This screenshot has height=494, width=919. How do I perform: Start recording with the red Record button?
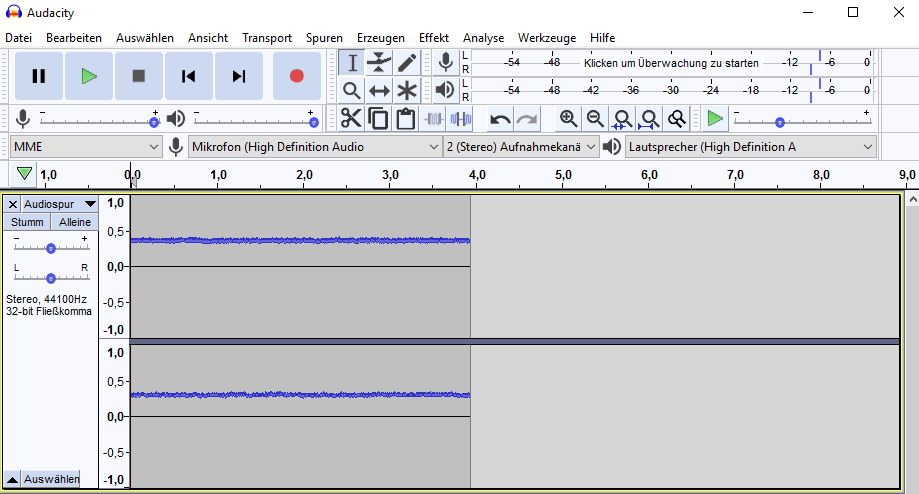click(x=297, y=76)
